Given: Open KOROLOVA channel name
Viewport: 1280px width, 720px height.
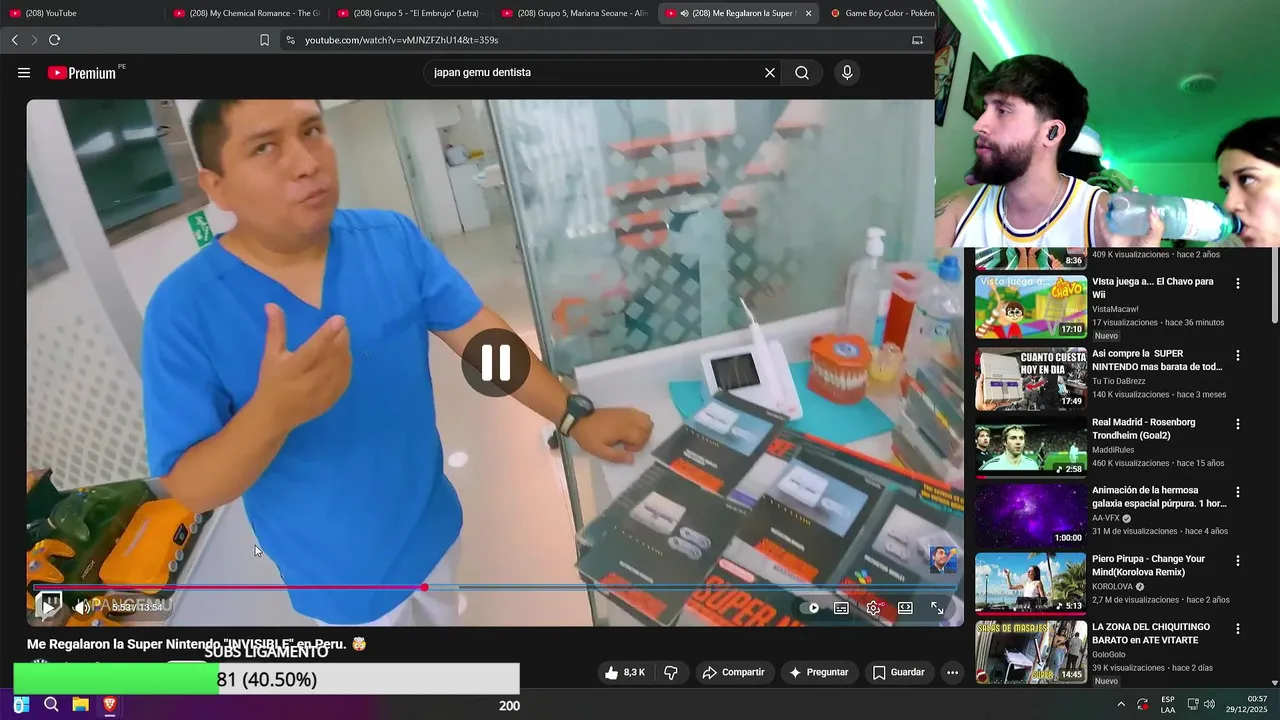Looking at the screenshot, I should [1112, 587].
